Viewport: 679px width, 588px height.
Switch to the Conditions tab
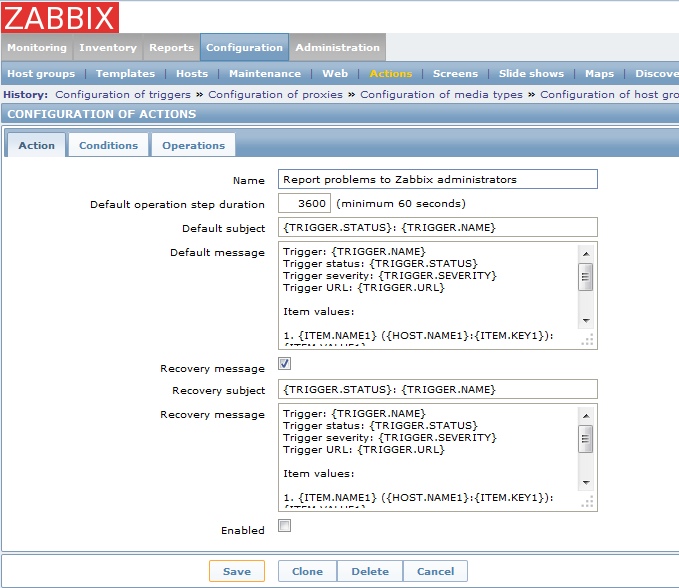(108, 145)
